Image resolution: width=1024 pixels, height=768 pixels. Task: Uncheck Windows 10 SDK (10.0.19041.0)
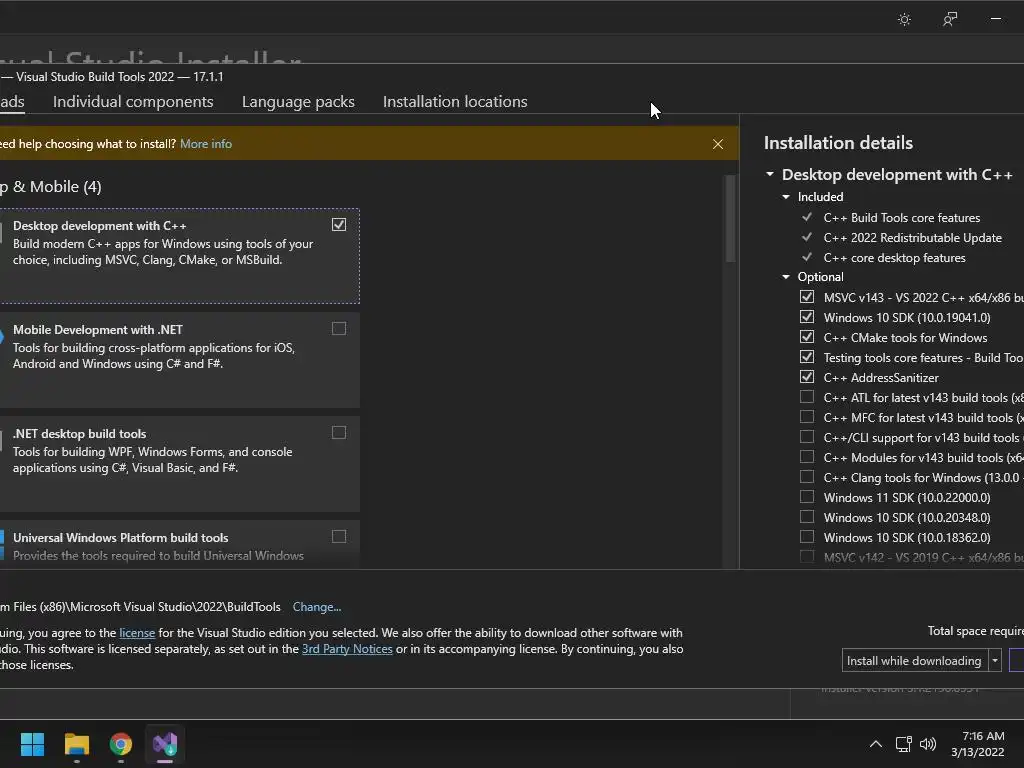(x=807, y=317)
